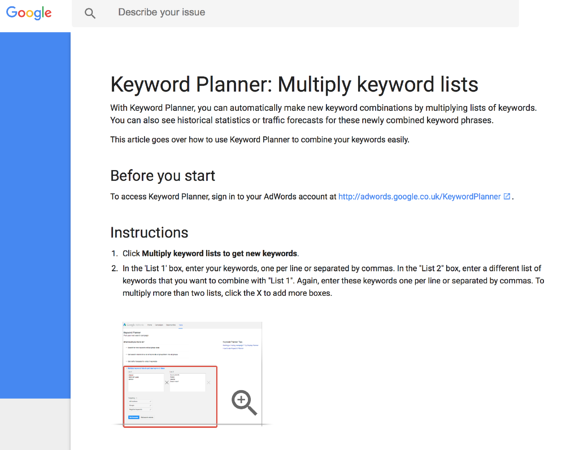Click the sentence 'This article goes over how to use Keyword Planner'
Screen dimensions: 566x450
point(260,140)
